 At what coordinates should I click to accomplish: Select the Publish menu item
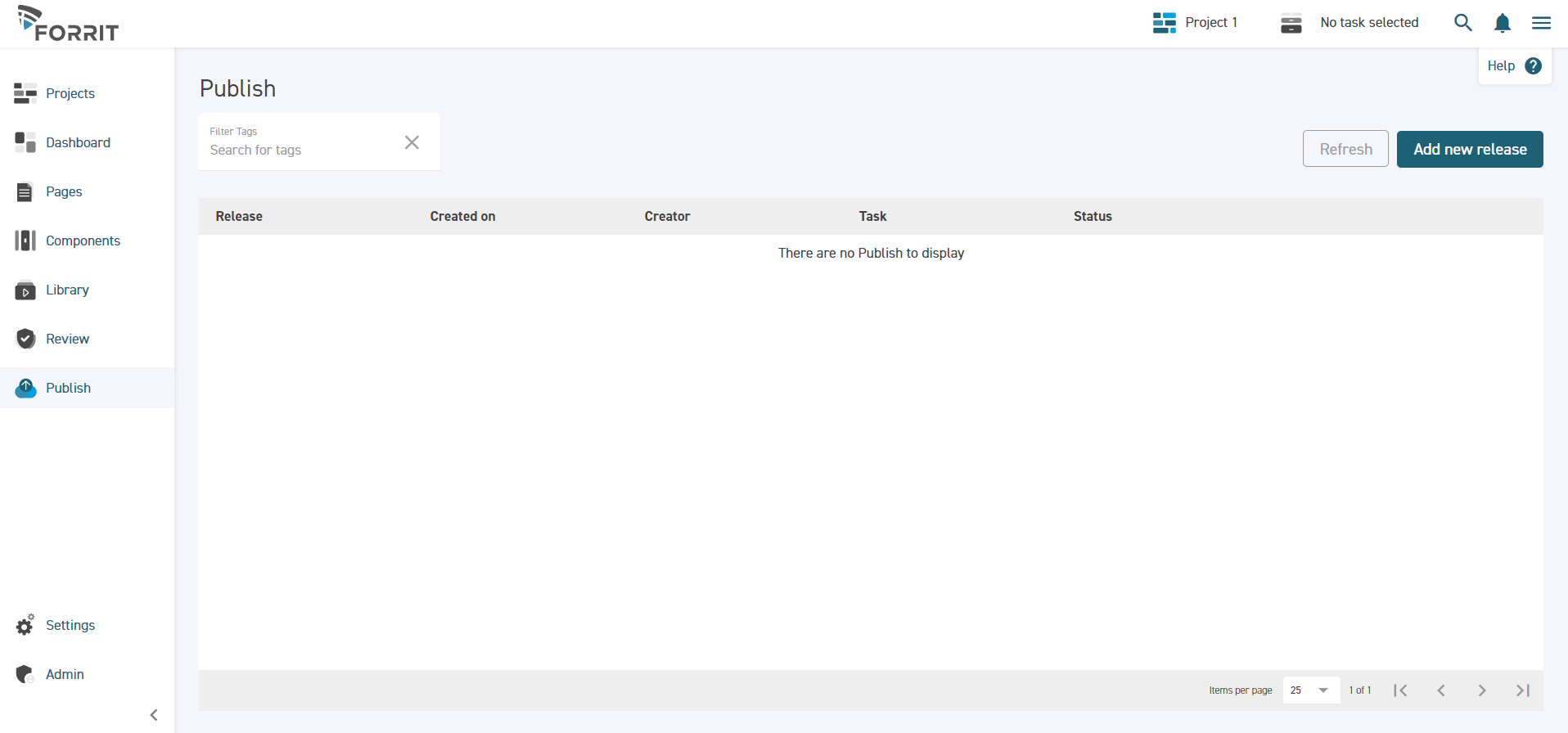point(88,388)
